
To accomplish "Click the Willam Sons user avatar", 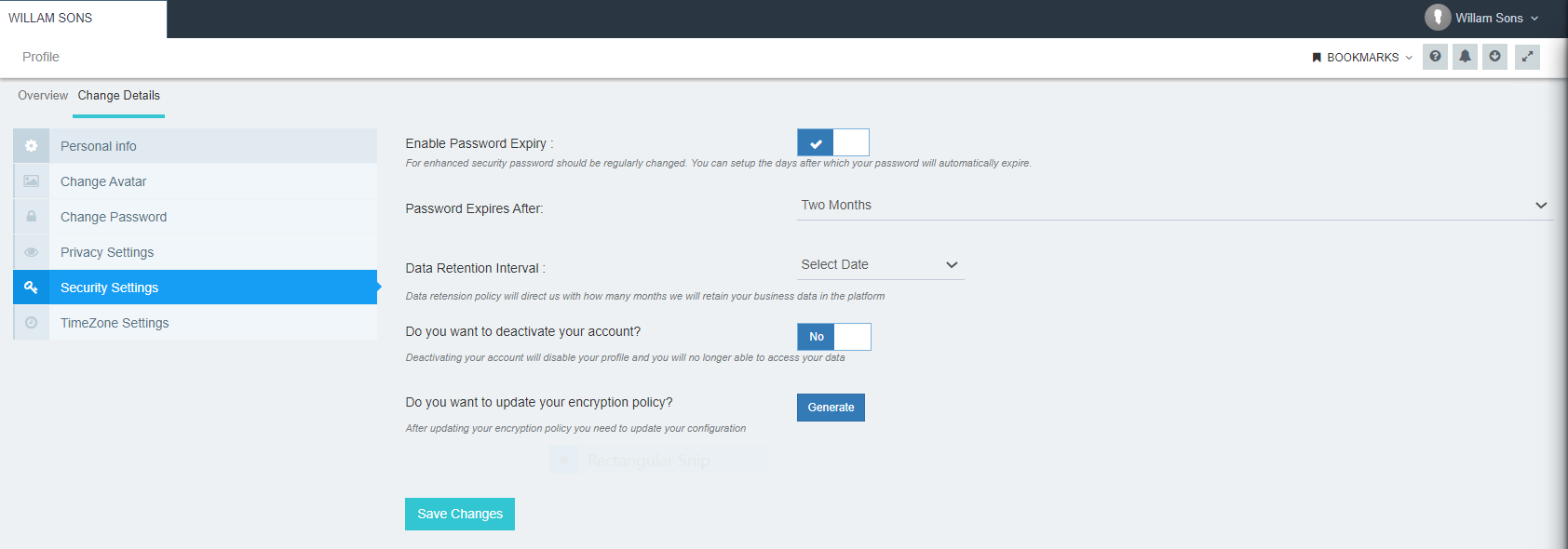I will [1438, 18].
